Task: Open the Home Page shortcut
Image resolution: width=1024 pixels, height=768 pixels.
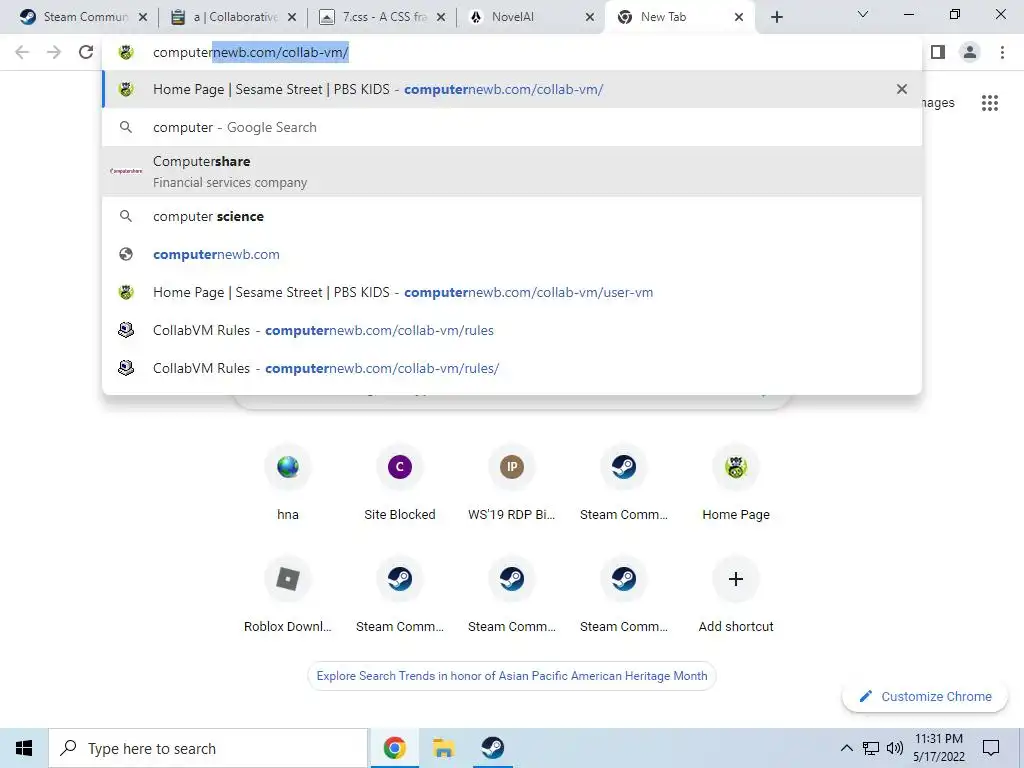Action: click(736, 482)
